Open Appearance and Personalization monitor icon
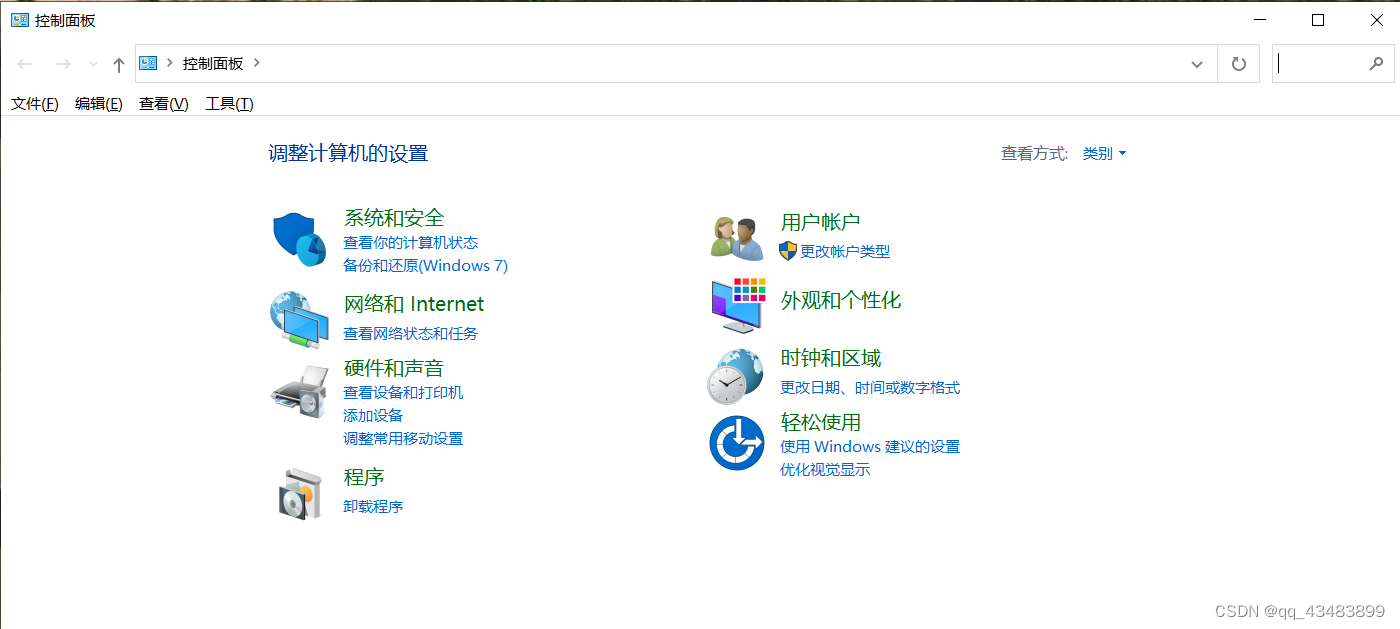This screenshot has height=629, width=1400. (737, 305)
